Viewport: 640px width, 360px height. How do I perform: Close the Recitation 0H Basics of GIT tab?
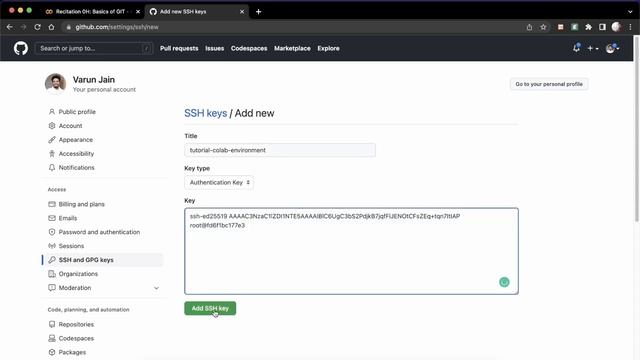coord(138,11)
